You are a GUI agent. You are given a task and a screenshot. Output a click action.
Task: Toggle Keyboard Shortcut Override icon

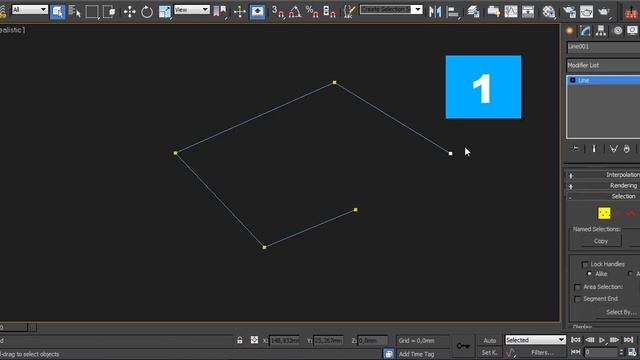pos(257,11)
